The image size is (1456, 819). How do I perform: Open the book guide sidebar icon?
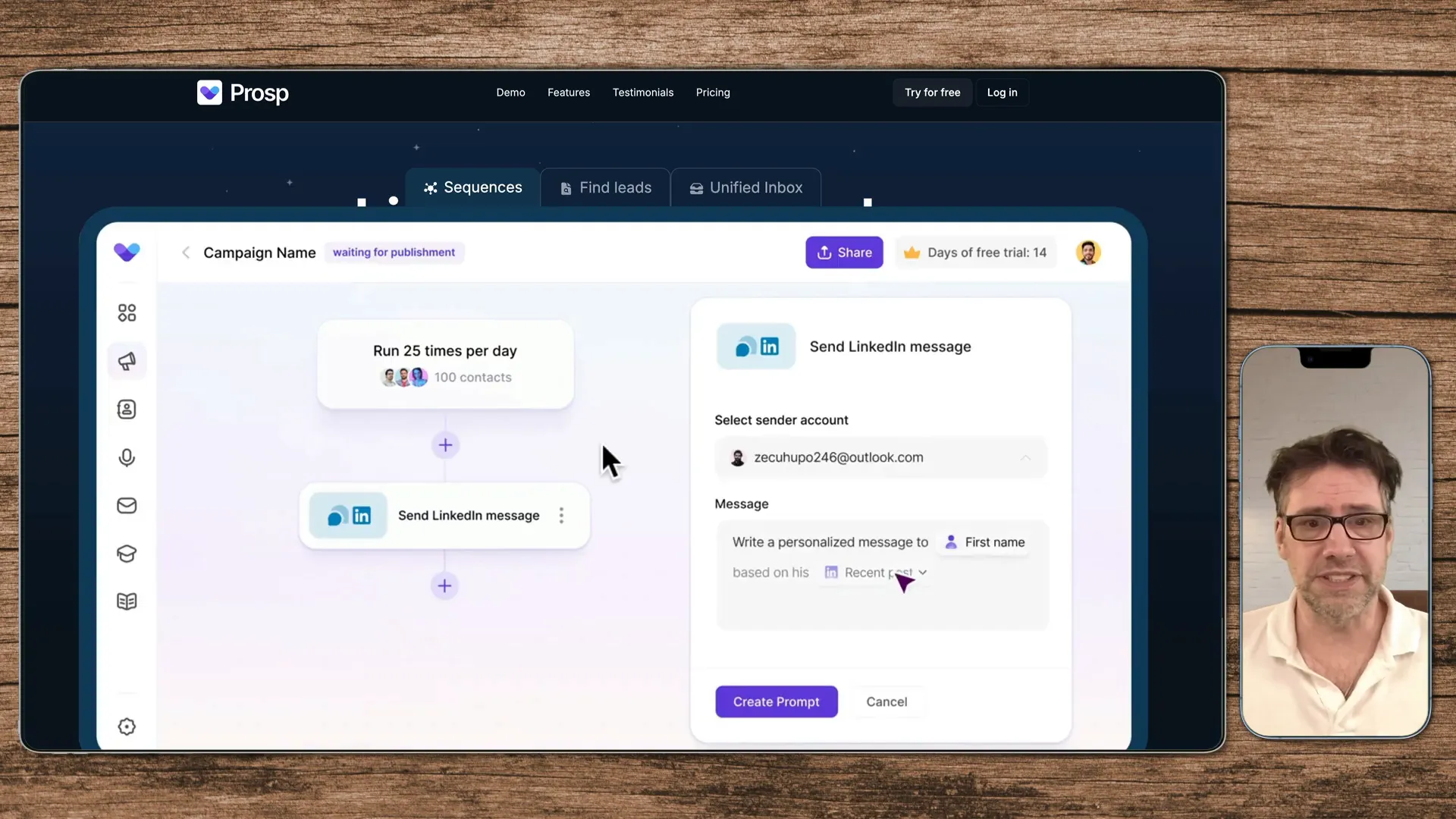[127, 601]
